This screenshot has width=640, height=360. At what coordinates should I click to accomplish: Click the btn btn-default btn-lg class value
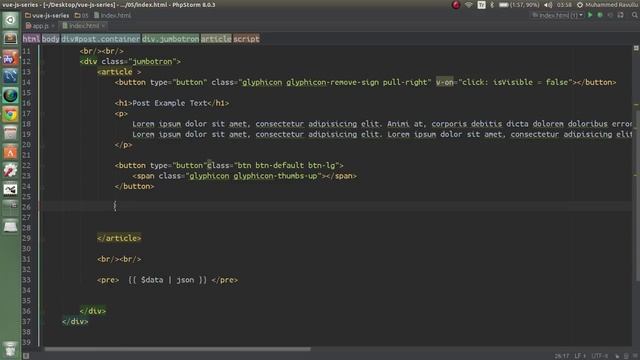click(286, 165)
